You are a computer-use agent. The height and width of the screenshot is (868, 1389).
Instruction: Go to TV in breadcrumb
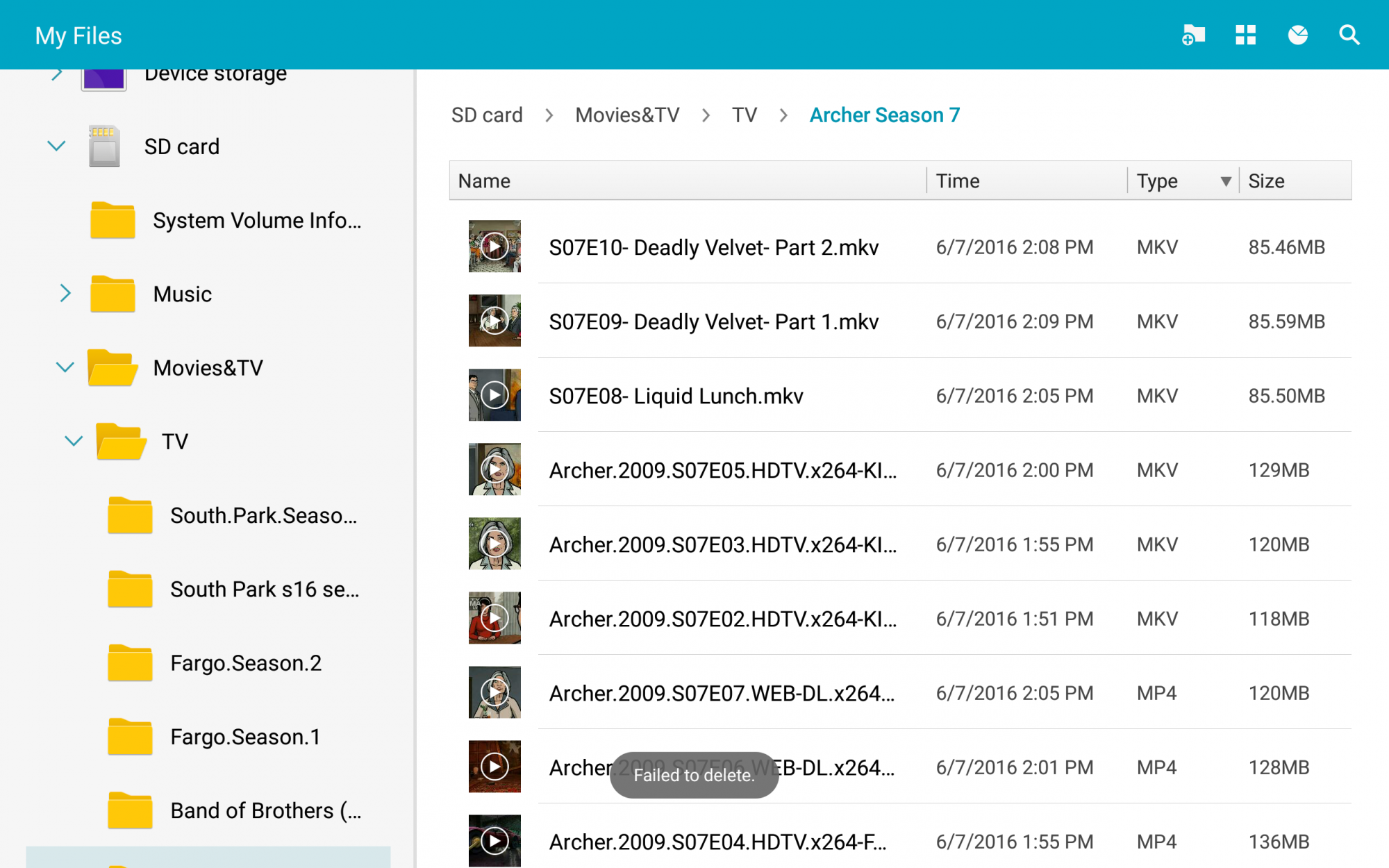tap(745, 115)
